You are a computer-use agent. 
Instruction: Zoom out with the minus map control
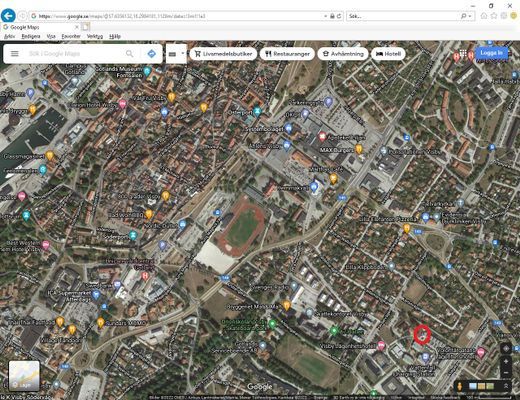pyautogui.click(x=506, y=372)
